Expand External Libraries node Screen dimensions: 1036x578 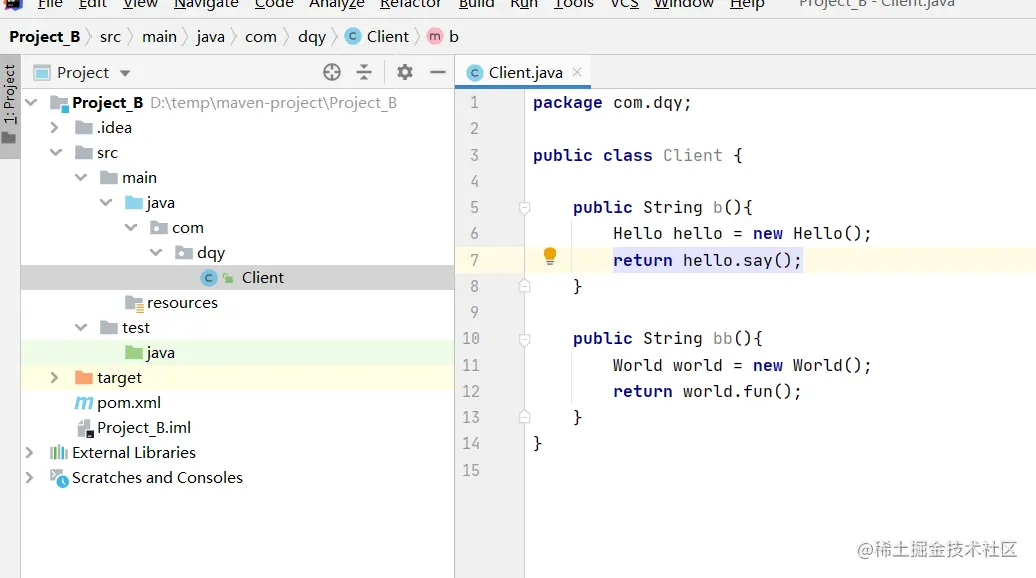click(30, 452)
